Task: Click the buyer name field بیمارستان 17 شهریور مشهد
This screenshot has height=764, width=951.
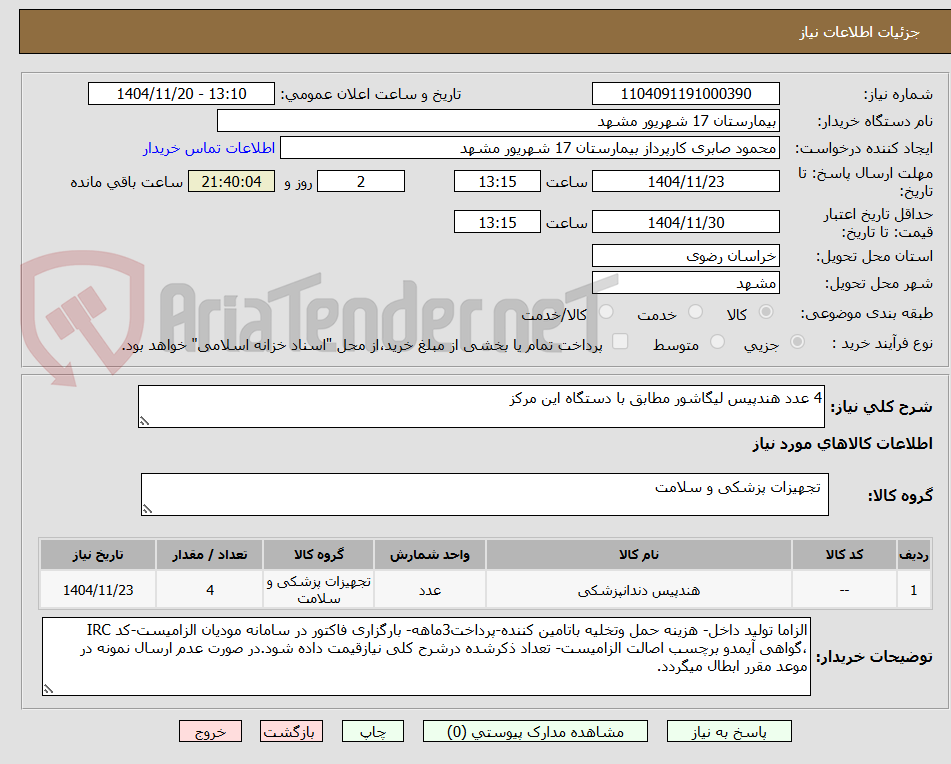Action: point(498,121)
